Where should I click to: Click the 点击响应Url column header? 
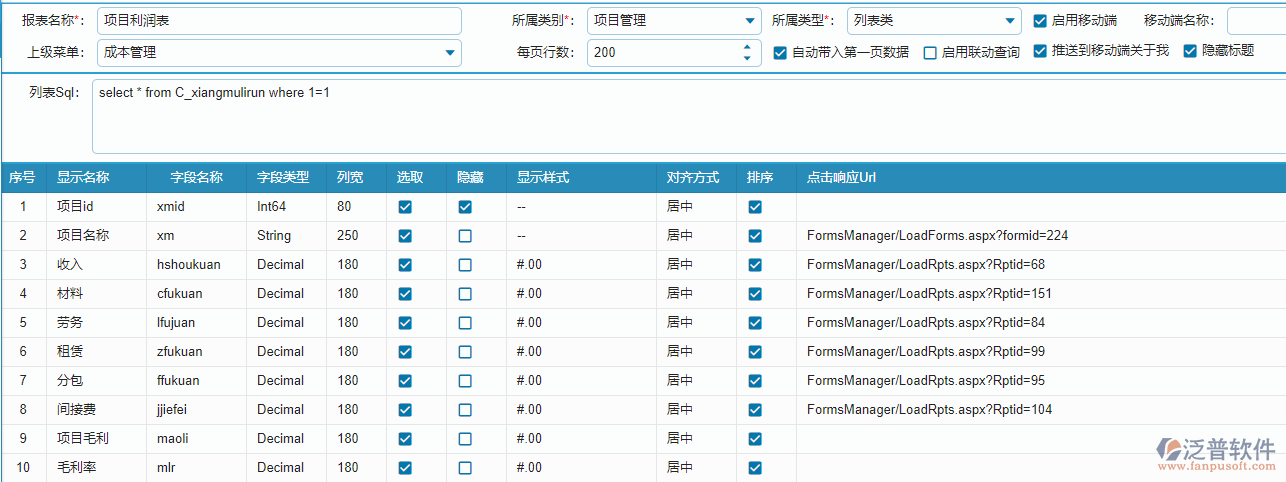(841, 178)
